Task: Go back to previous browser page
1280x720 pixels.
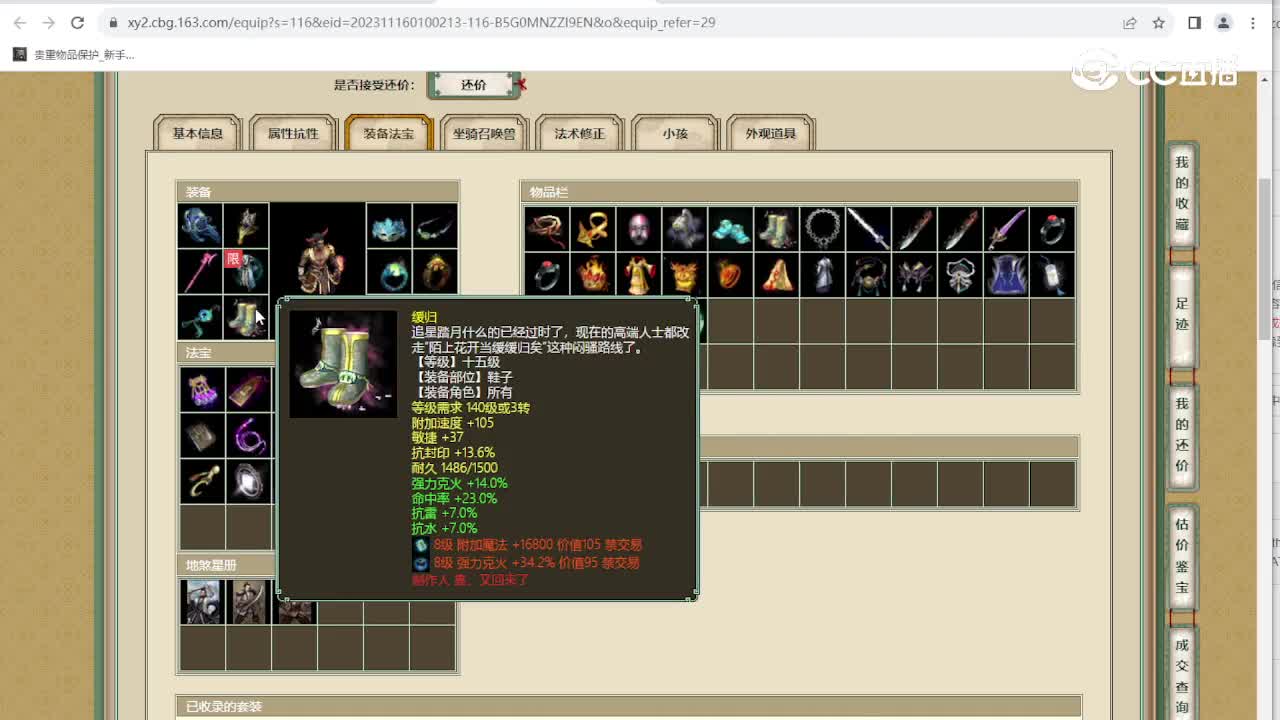Action: [x=19, y=22]
